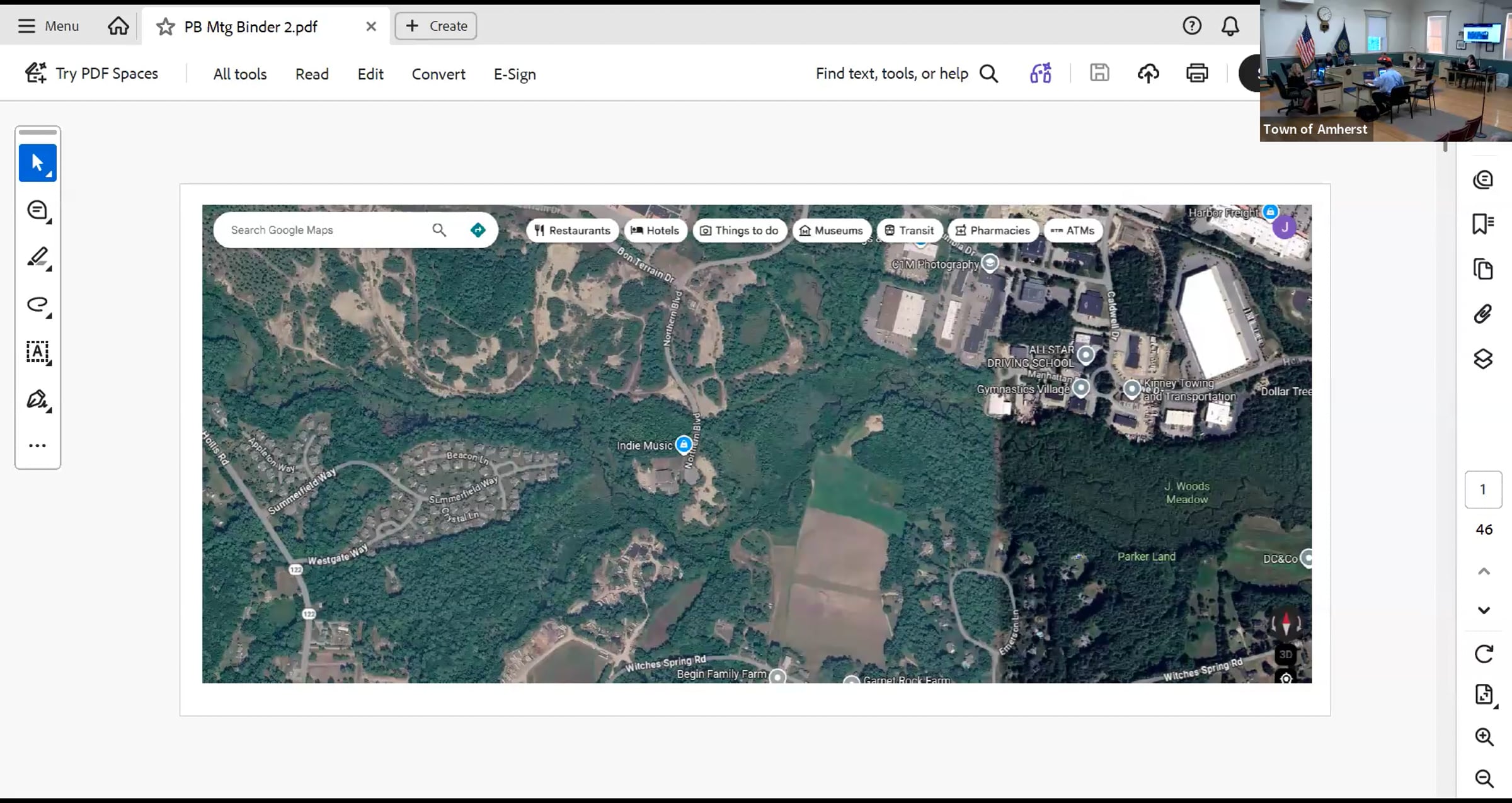
Task: Click the "J. Woods Meadow" map label
Action: coord(1187,493)
